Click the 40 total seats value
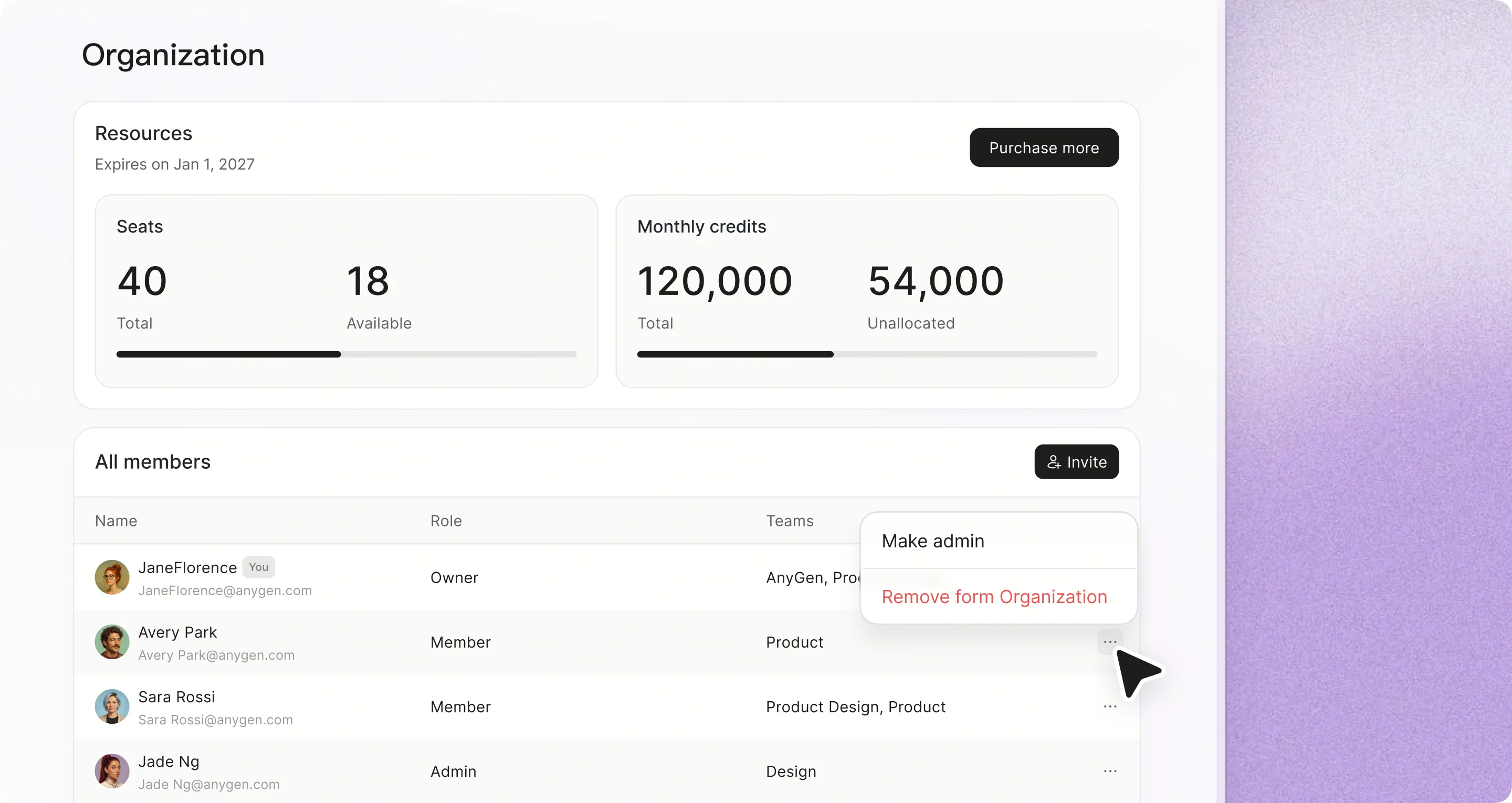Viewport: 1512px width, 803px height. coord(142,281)
